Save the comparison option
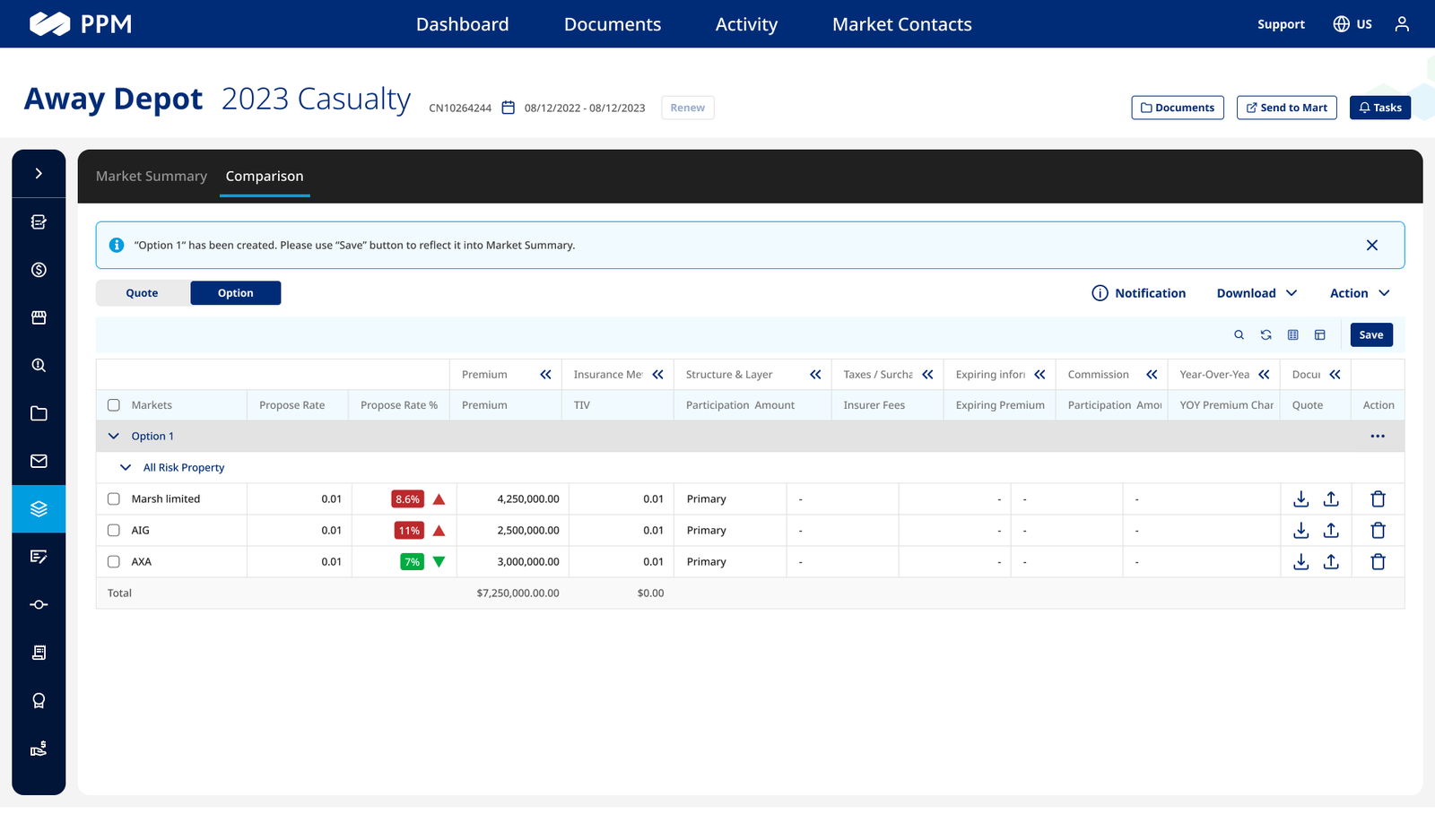1435x840 pixels. point(1371,335)
